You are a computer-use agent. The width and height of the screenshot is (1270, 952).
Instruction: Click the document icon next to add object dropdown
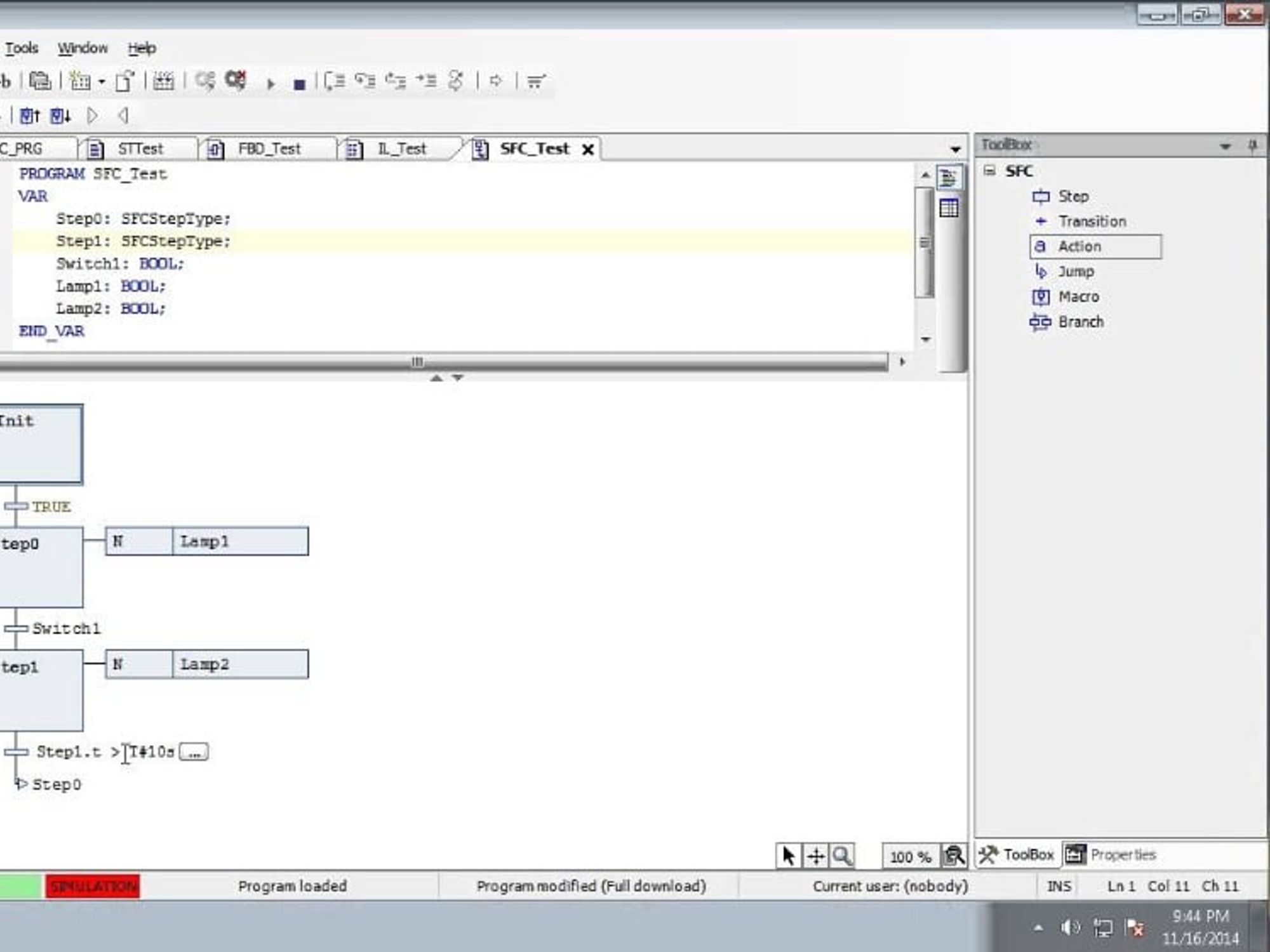point(124,81)
